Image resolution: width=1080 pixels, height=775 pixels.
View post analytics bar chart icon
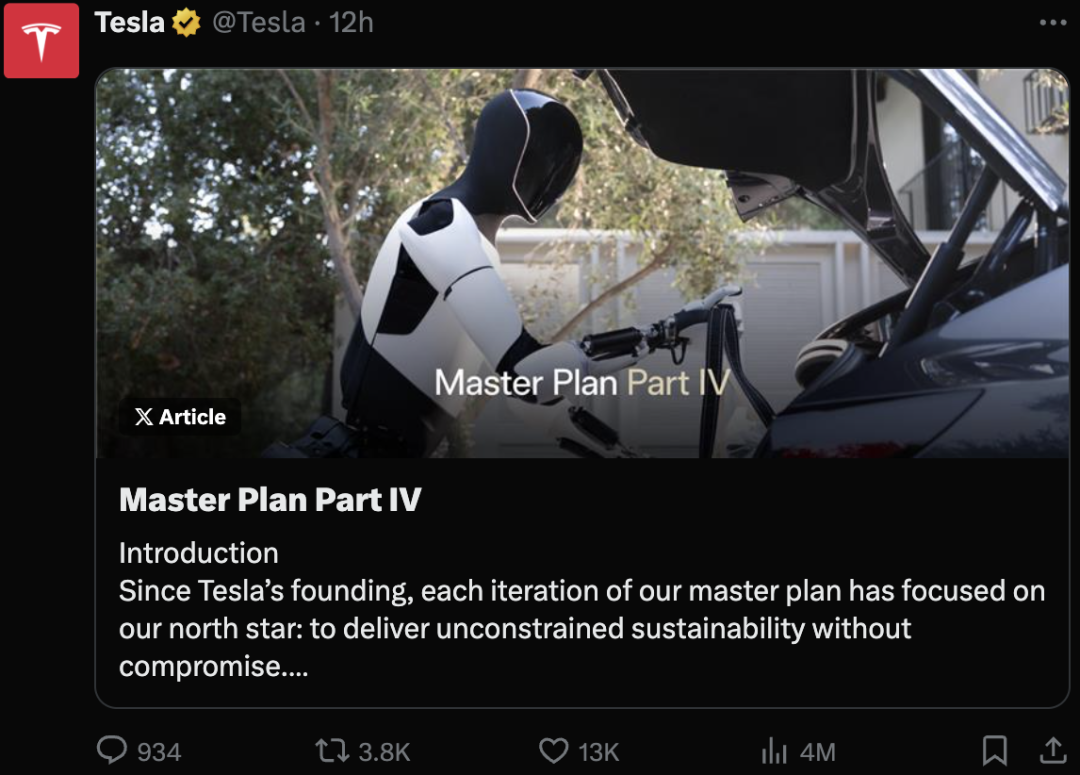pos(774,750)
